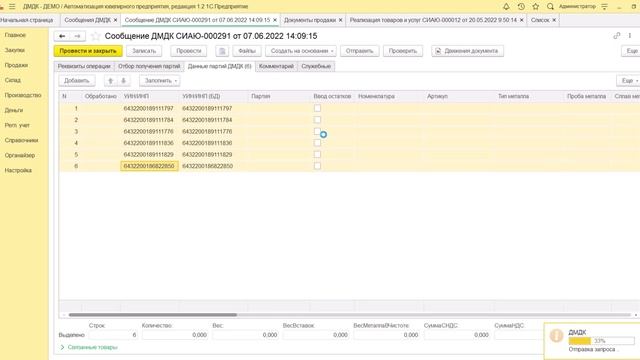Open the Справочники section
640x360 pixels.
[21, 140]
